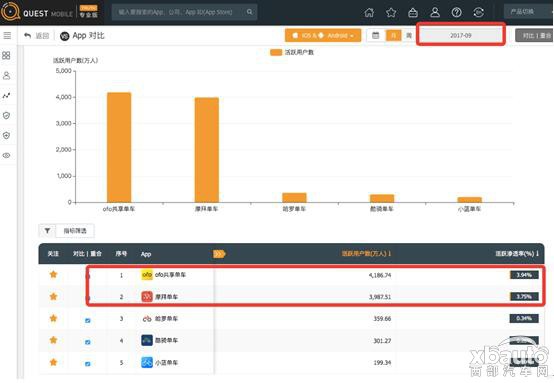Click the 指标筛选 button
554x383 pixels.
click(x=75, y=231)
